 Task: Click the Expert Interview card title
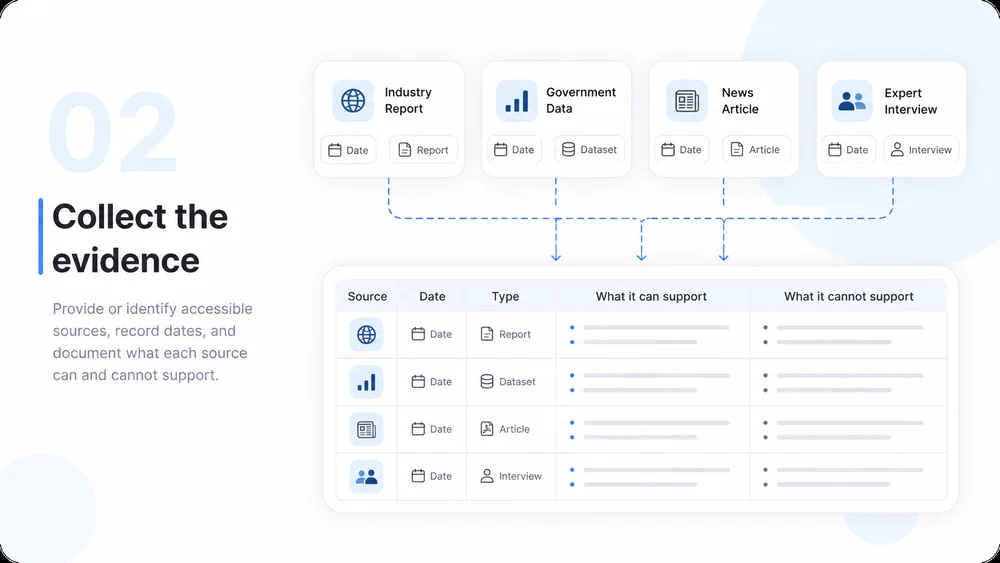[911, 101]
